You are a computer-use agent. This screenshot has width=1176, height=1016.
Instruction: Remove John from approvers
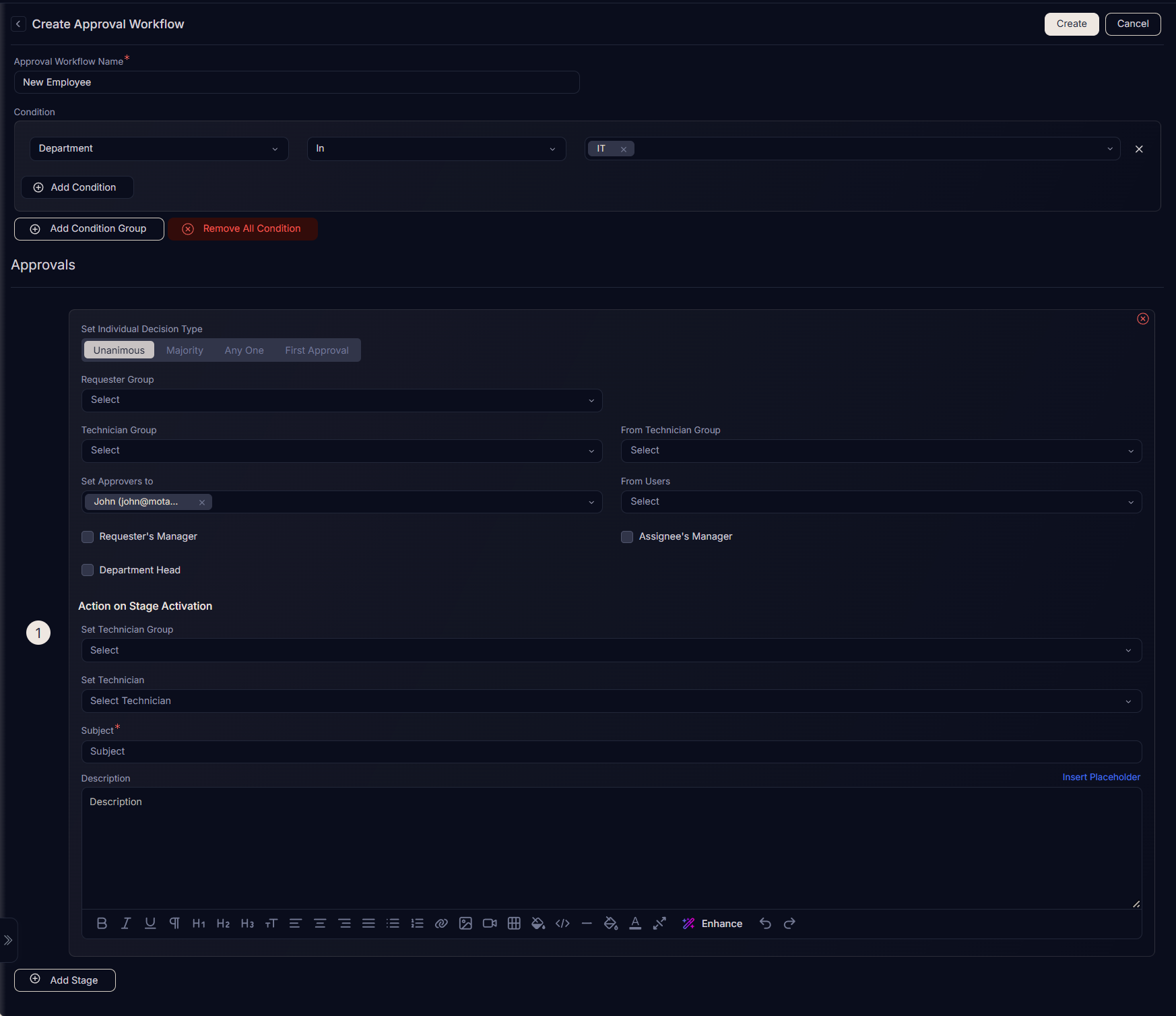202,502
